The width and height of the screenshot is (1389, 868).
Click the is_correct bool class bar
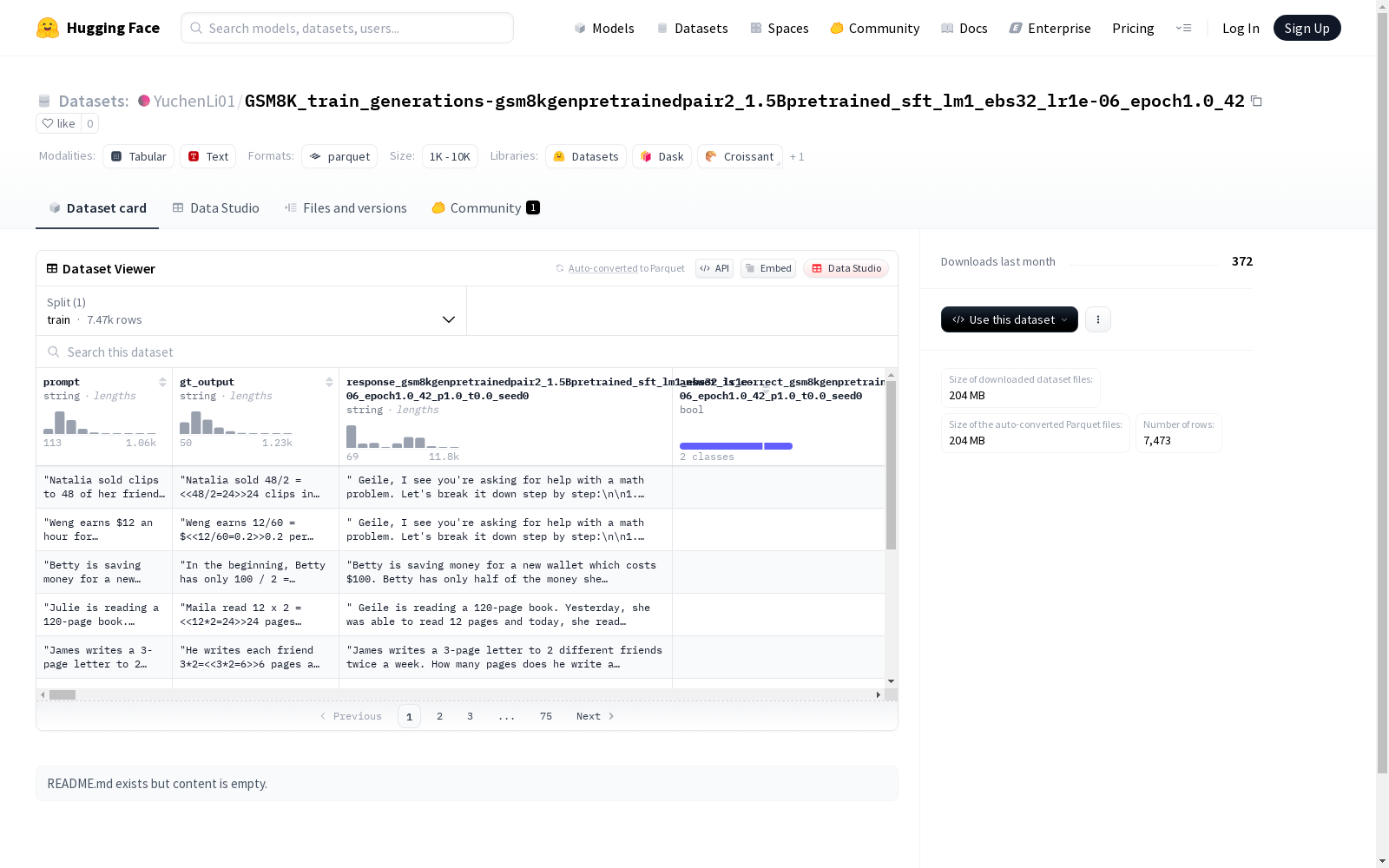736,446
